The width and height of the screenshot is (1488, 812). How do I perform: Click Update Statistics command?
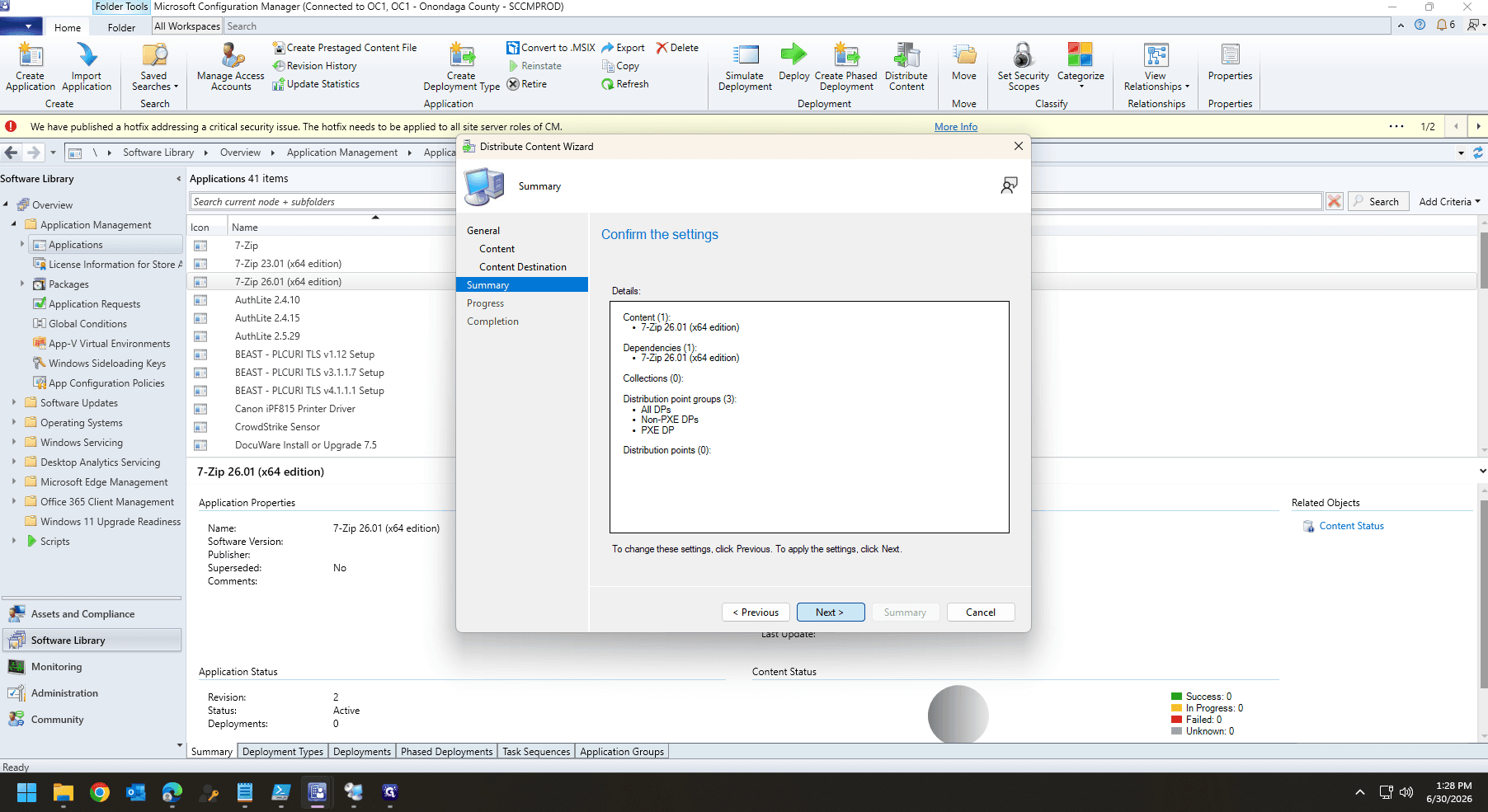tap(316, 84)
